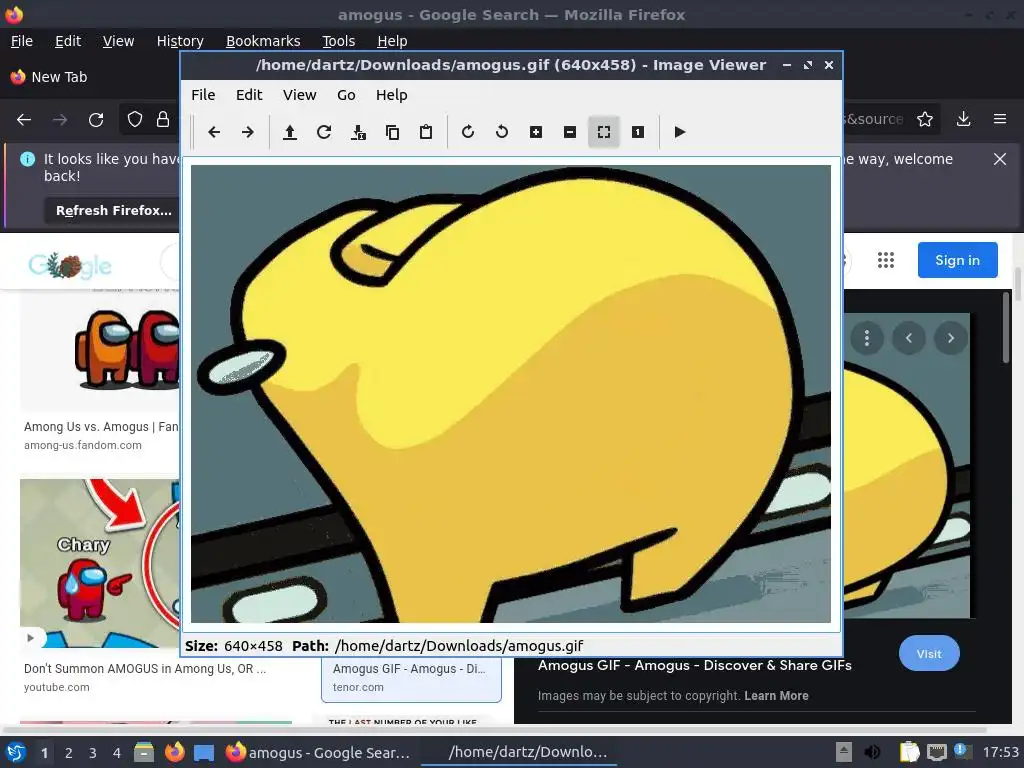Open image preview three-dot options menu
Viewport: 1024px width, 768px height.
pos(867,338)
